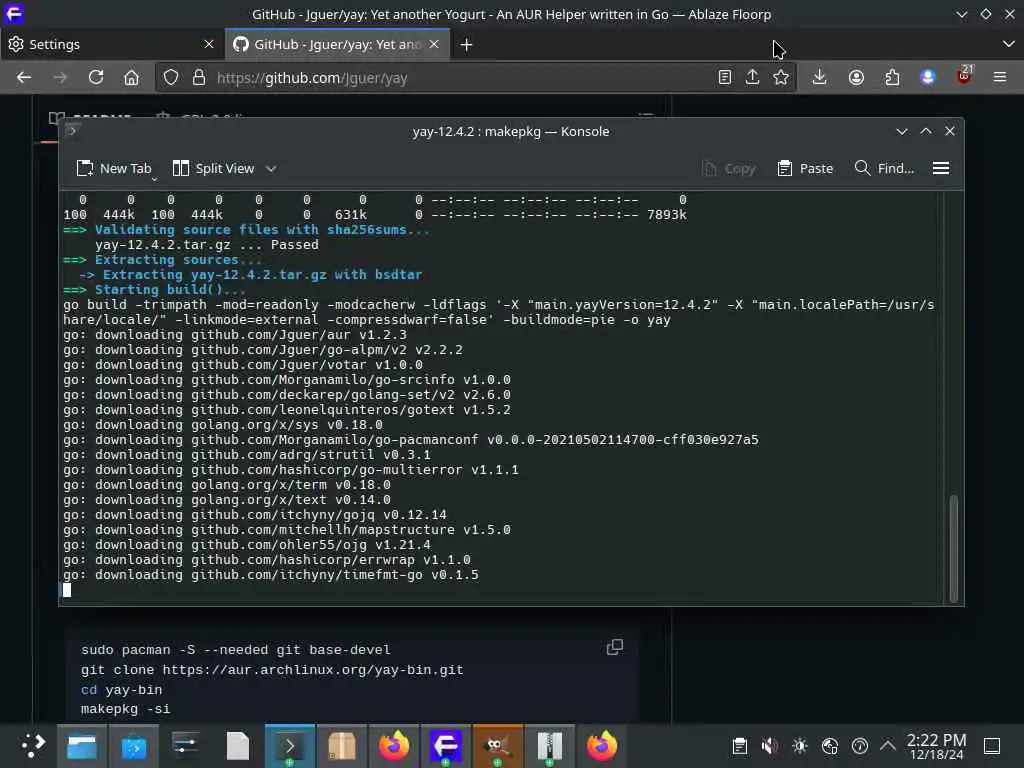
Task: Open Find in Konsole toolbar
Action: [x=884, y=168]
